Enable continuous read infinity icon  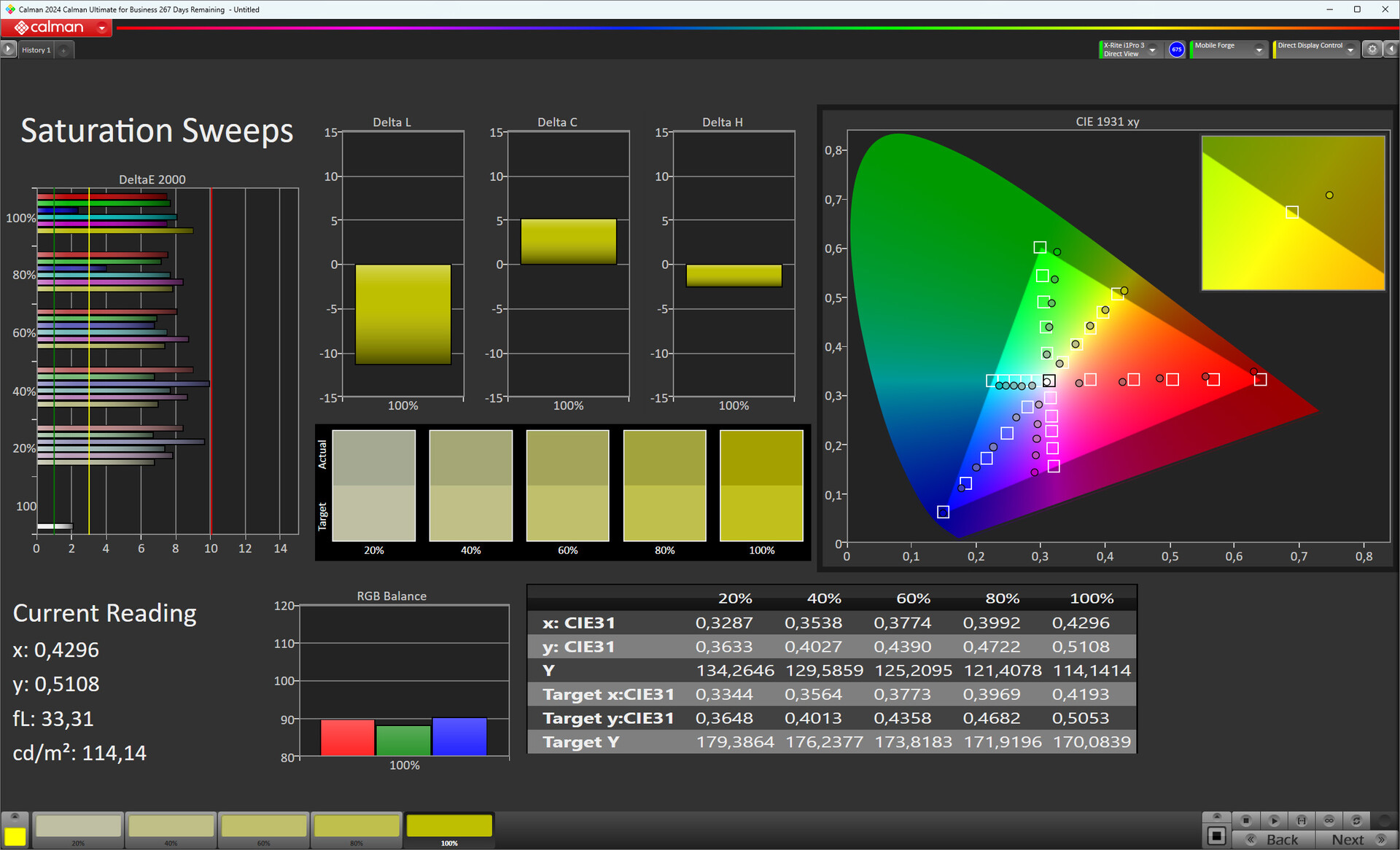[1329, 820]
